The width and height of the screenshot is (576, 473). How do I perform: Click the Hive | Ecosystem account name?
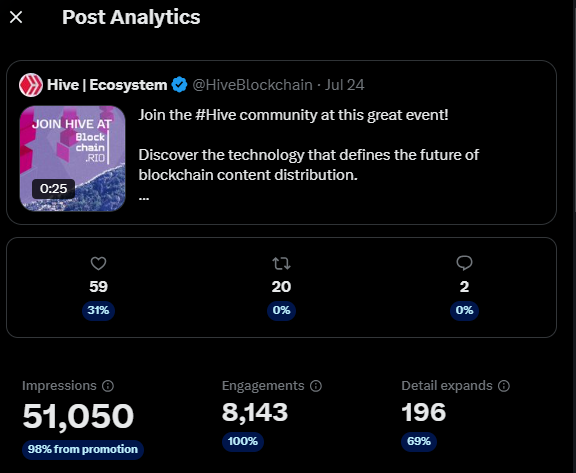click(107, 85)
